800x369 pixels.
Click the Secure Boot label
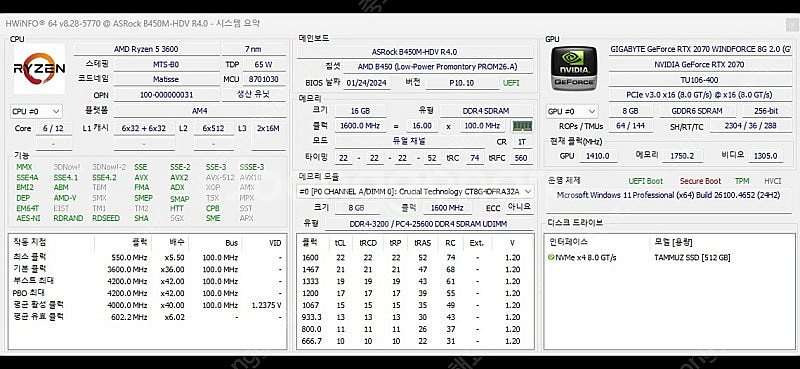701,181
